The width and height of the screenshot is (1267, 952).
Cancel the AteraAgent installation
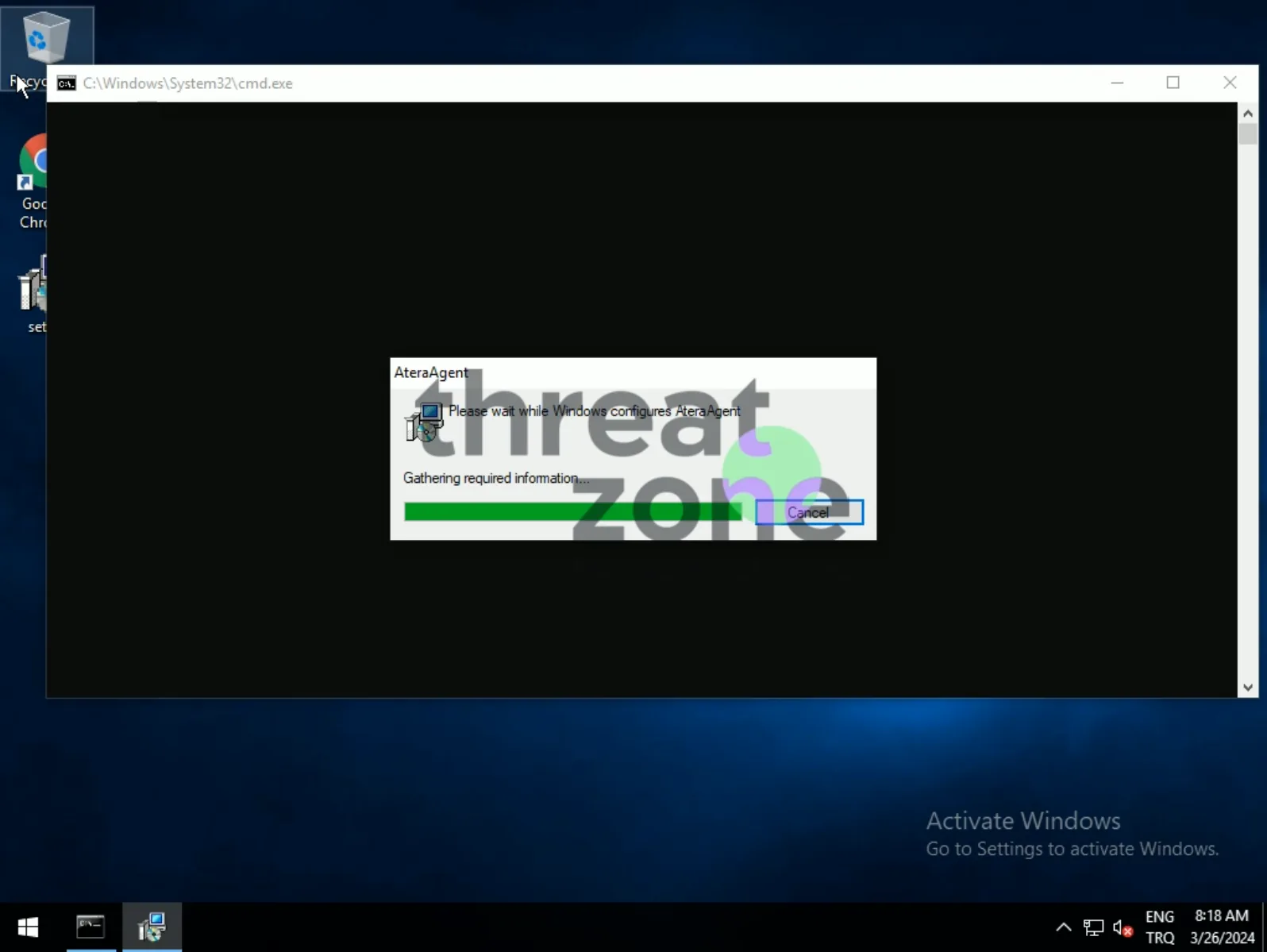pyautogui.click(x=809, y=512)
